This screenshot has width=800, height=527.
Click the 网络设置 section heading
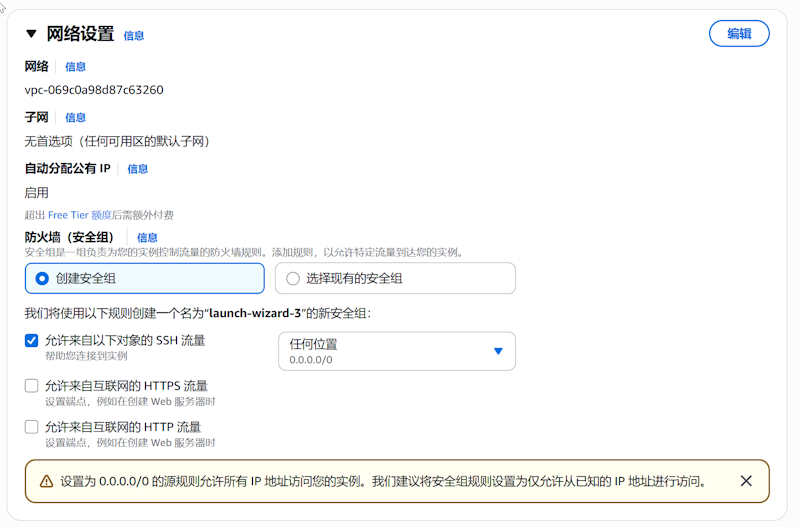pos(80,34)
